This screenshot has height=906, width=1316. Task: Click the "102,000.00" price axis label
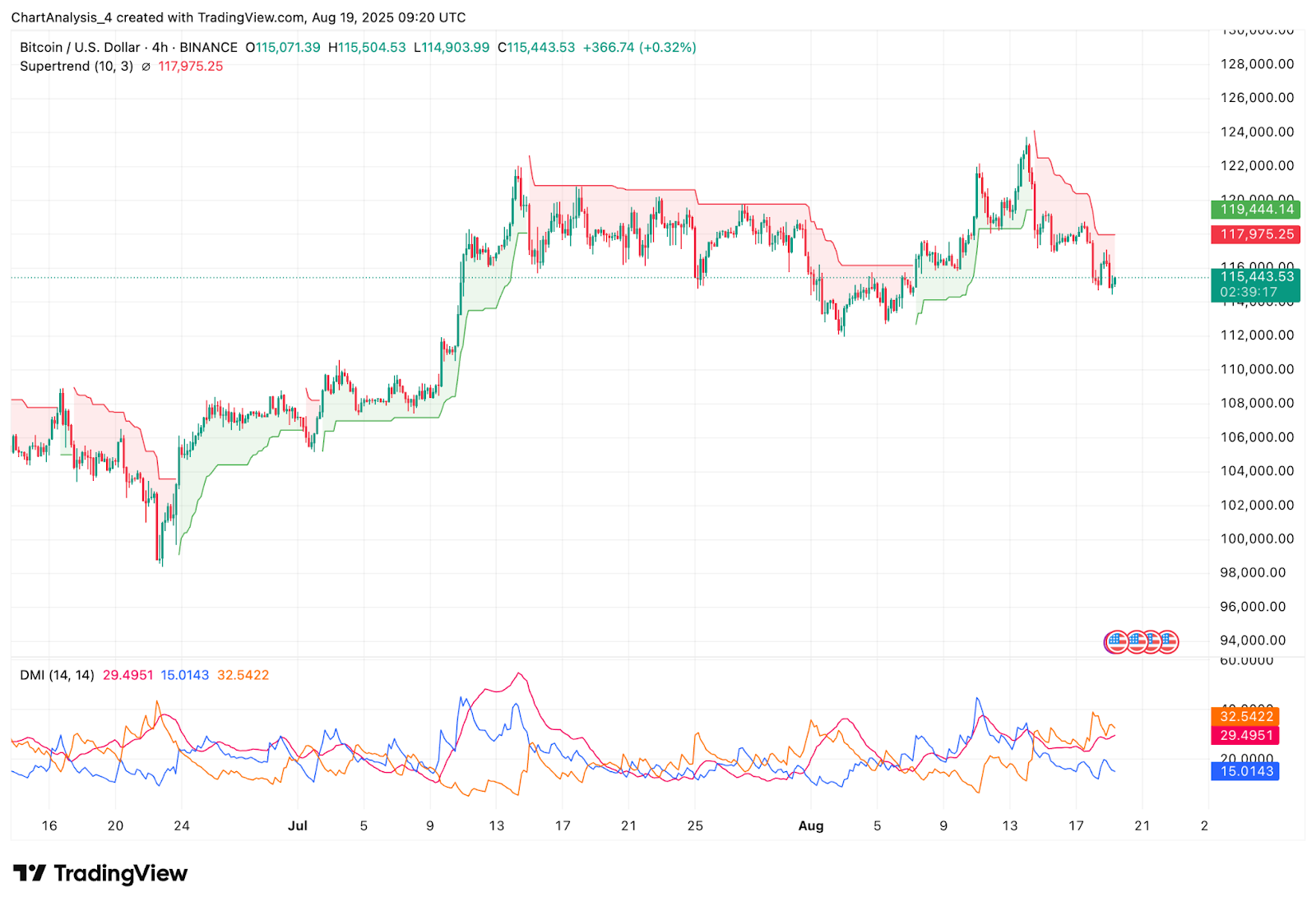point(1257,506)
